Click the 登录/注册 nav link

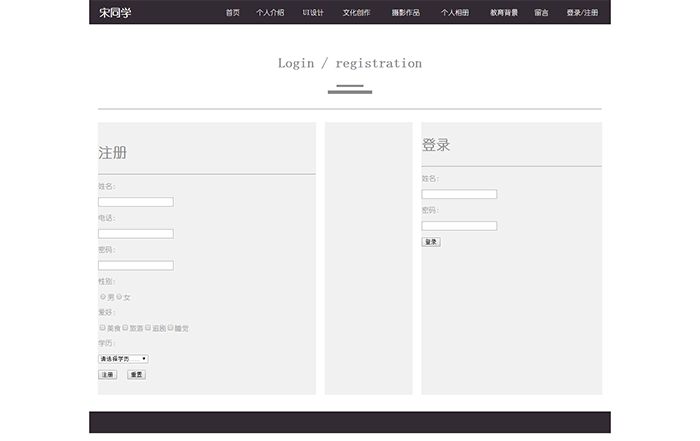pos(582,13)
